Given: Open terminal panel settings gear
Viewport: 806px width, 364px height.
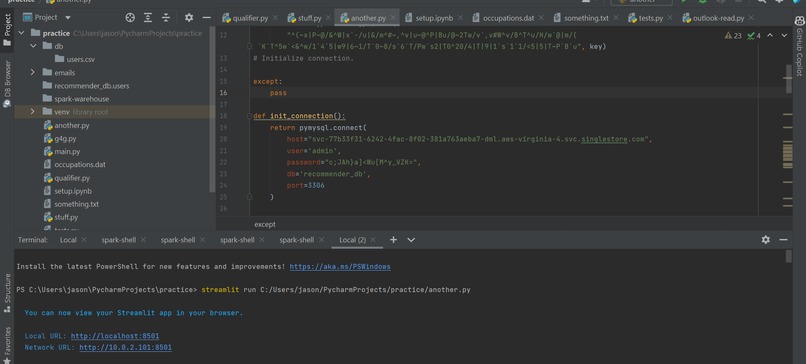Looking at the screenshot, I should coord(766,240).
